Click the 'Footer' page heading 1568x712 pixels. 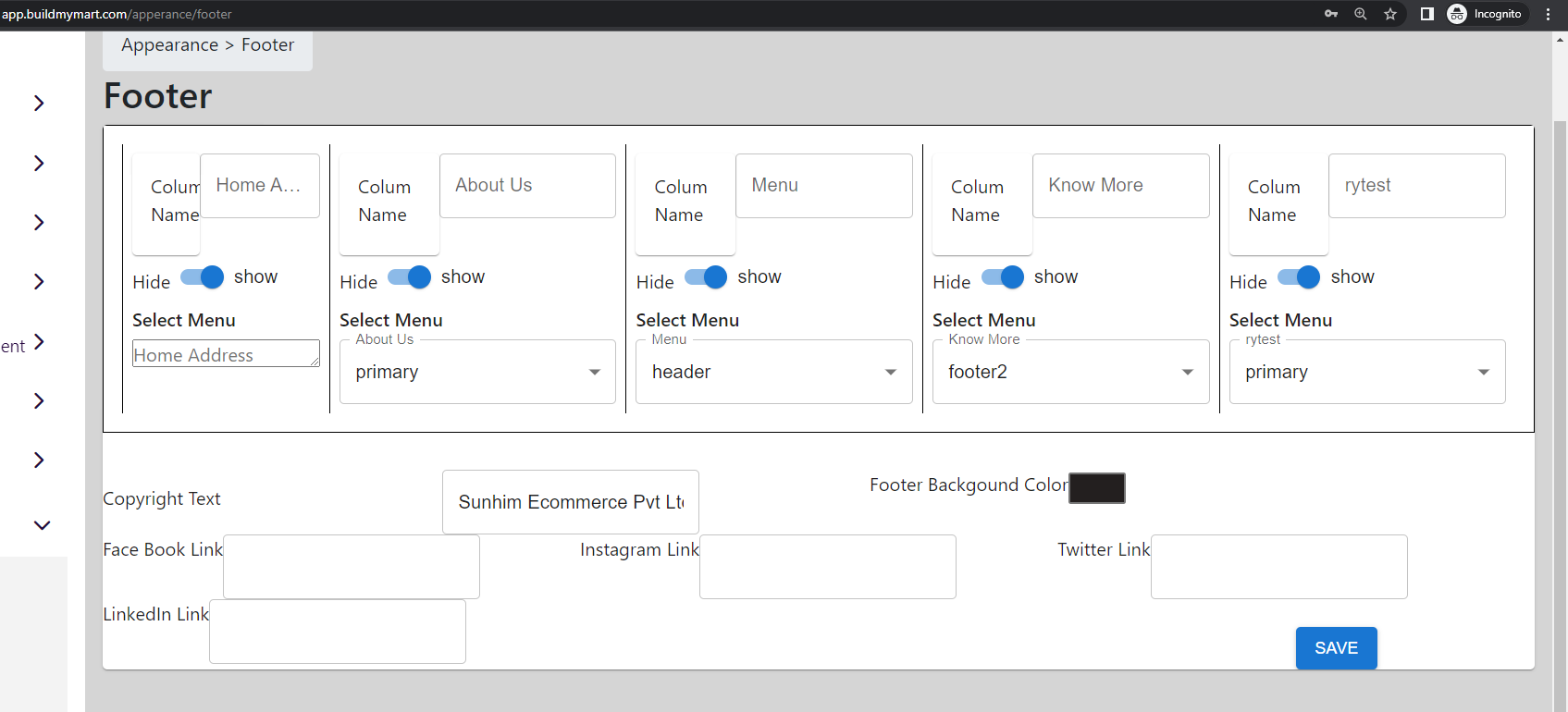click(x=158, y=96)
